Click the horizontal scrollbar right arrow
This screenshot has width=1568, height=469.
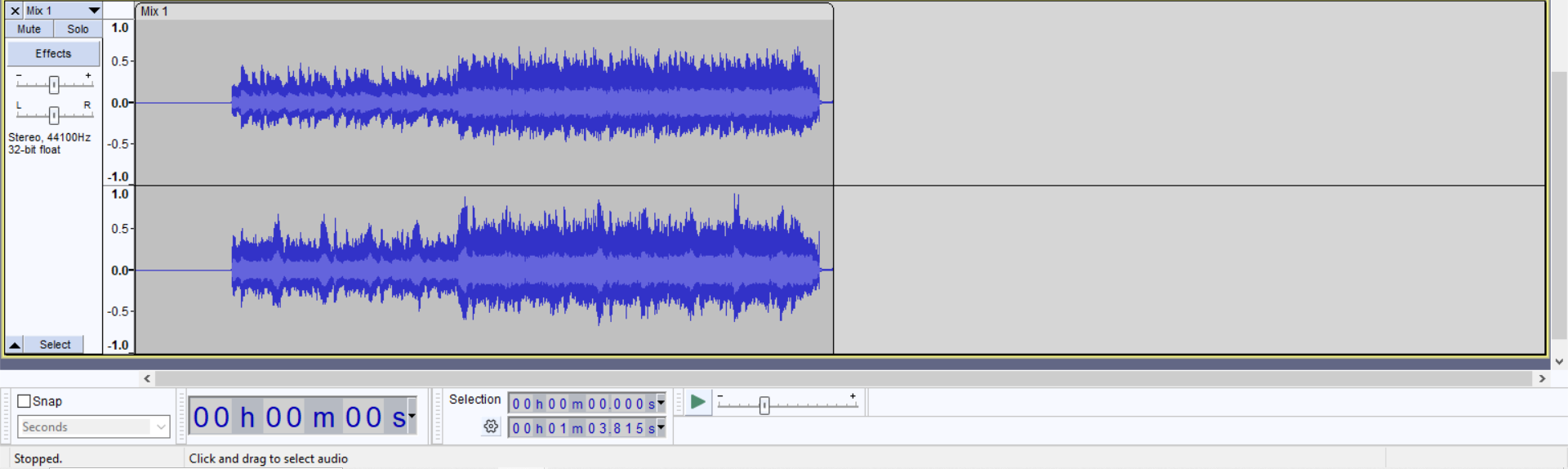click(1542, 378)
